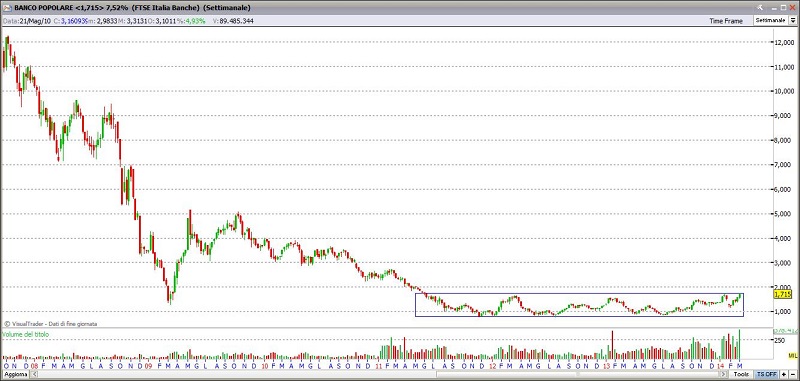
Task: Click the '14' year marker on time axis
Action: click(x=720, y=366)
